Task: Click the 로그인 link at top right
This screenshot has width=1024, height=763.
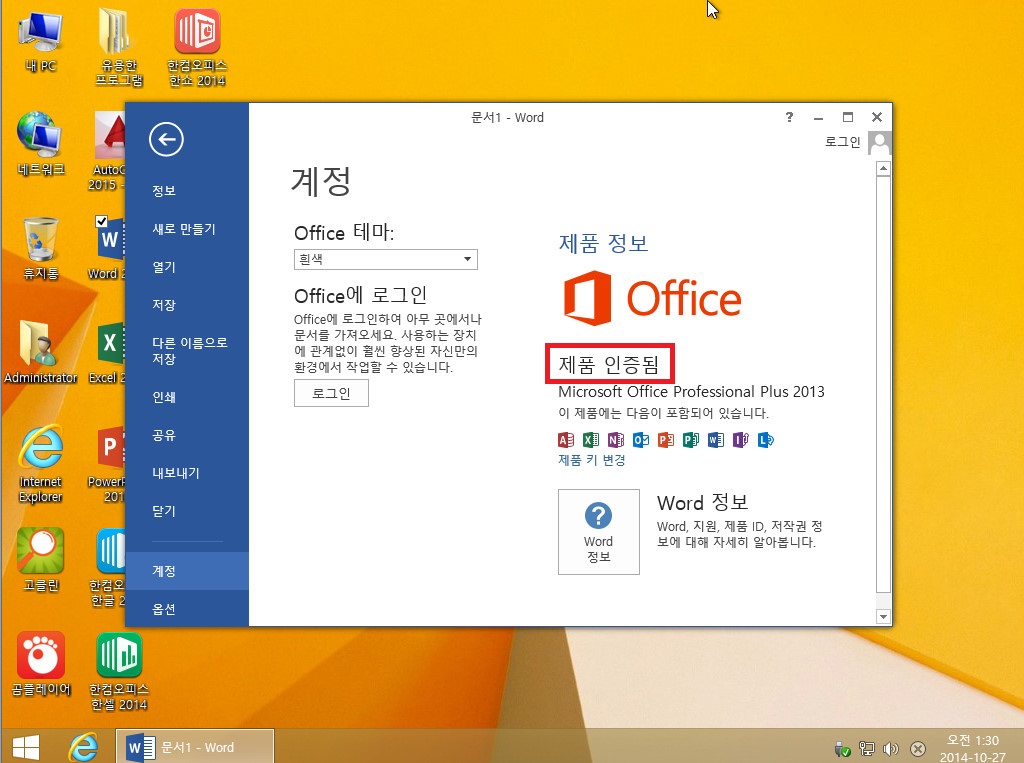Action: pyautogui.click(x=842, y=142)
